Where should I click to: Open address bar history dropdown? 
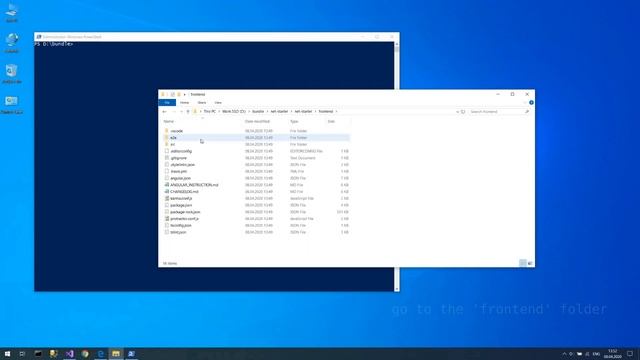[x=457, y=111]
